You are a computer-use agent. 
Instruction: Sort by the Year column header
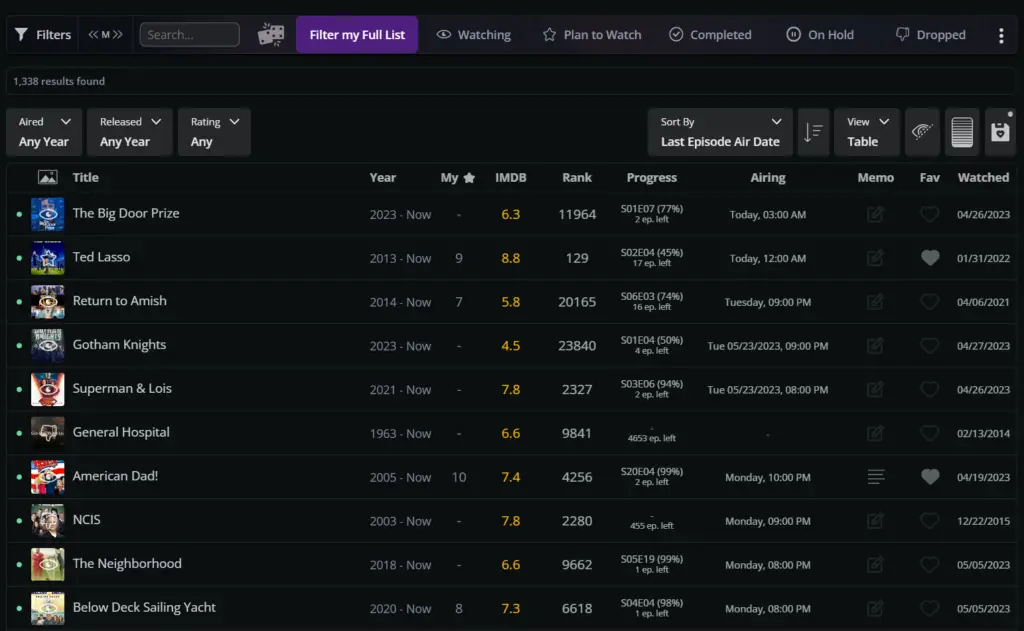click(383, 177)
